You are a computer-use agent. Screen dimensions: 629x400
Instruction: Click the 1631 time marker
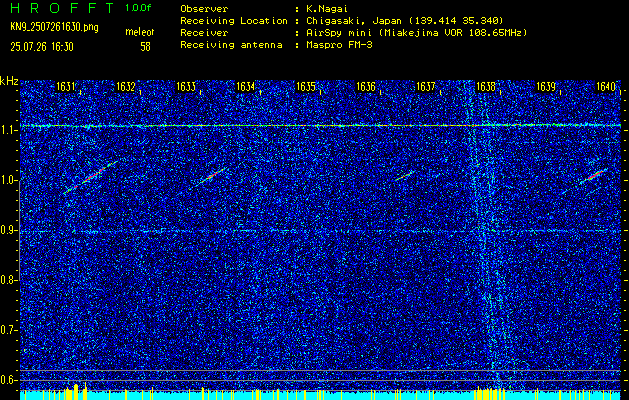(65, 87)
